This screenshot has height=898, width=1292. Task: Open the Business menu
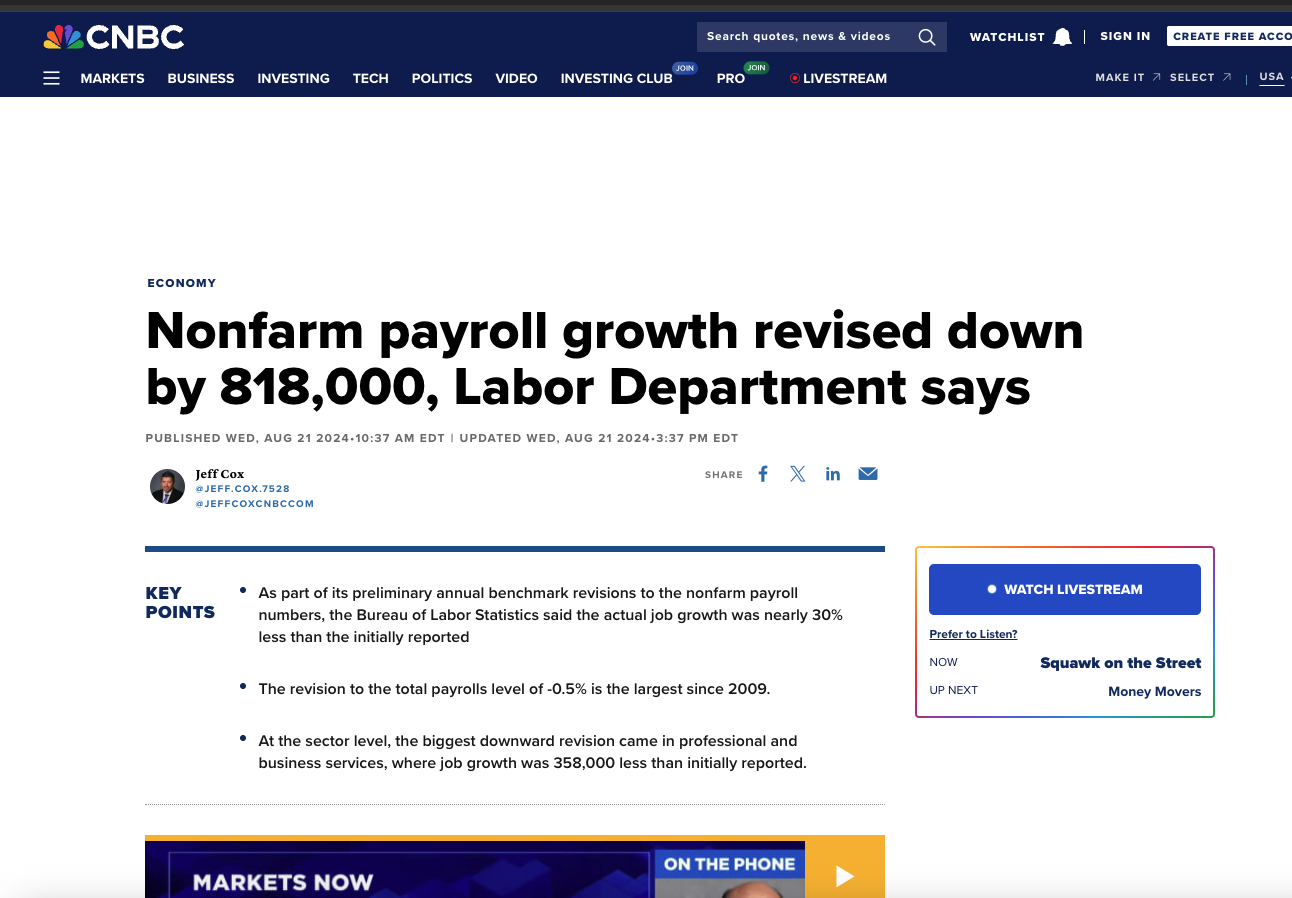tap(201, 78)
